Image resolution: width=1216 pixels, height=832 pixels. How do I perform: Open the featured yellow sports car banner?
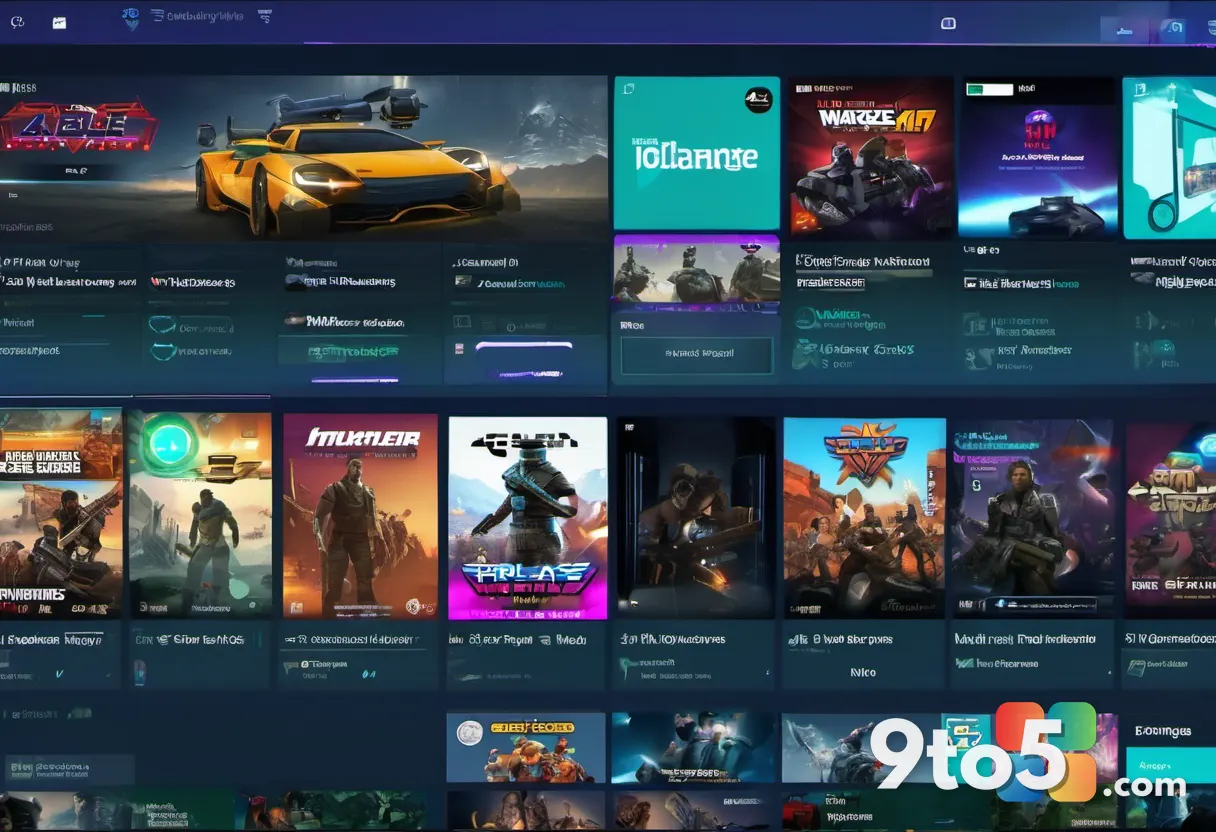click(303, 157)
